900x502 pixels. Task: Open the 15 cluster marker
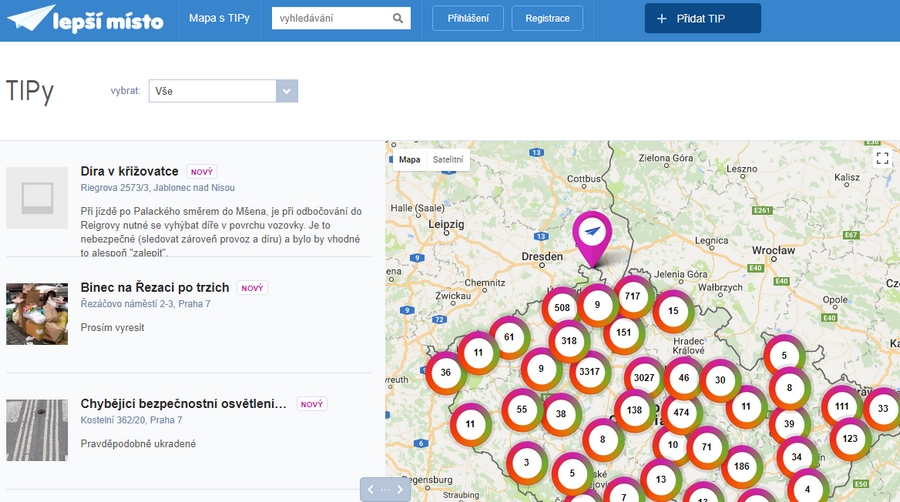pyautogui.click(x=673, y=311)
